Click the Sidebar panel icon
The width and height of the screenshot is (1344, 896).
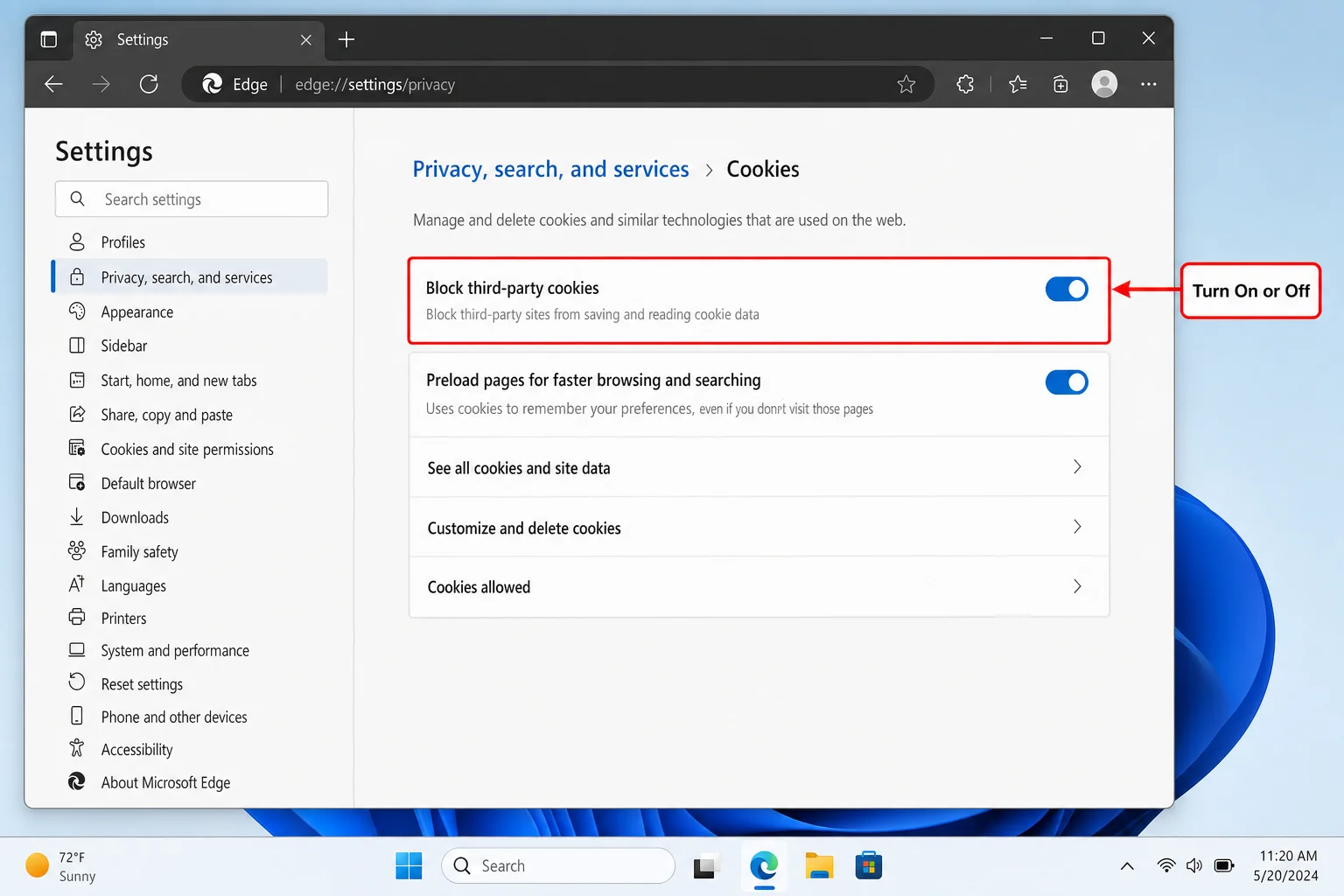(77, 345)
